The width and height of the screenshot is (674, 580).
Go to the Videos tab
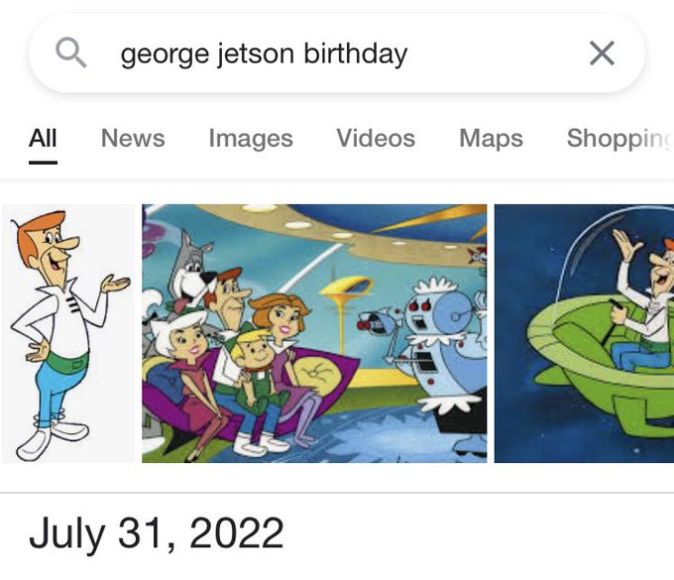point(375,138)
